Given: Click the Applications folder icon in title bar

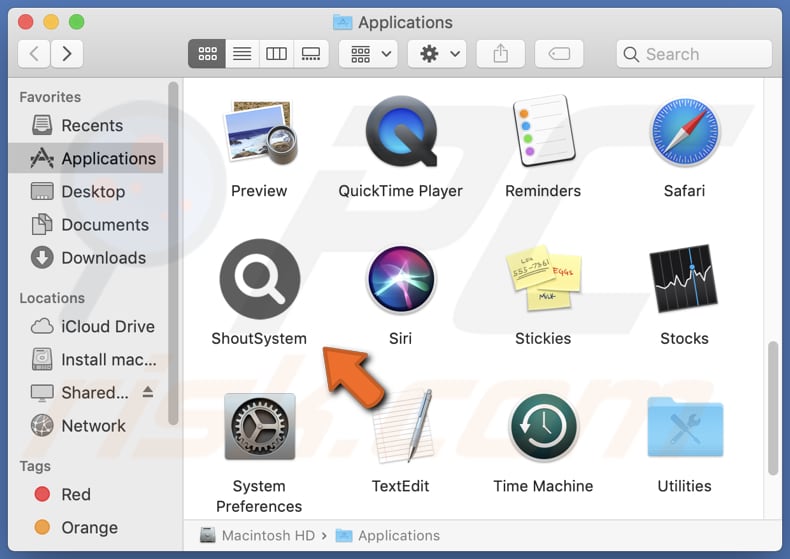Looking at the screenshot, I should pyautogui.click(x=343, y=22).
